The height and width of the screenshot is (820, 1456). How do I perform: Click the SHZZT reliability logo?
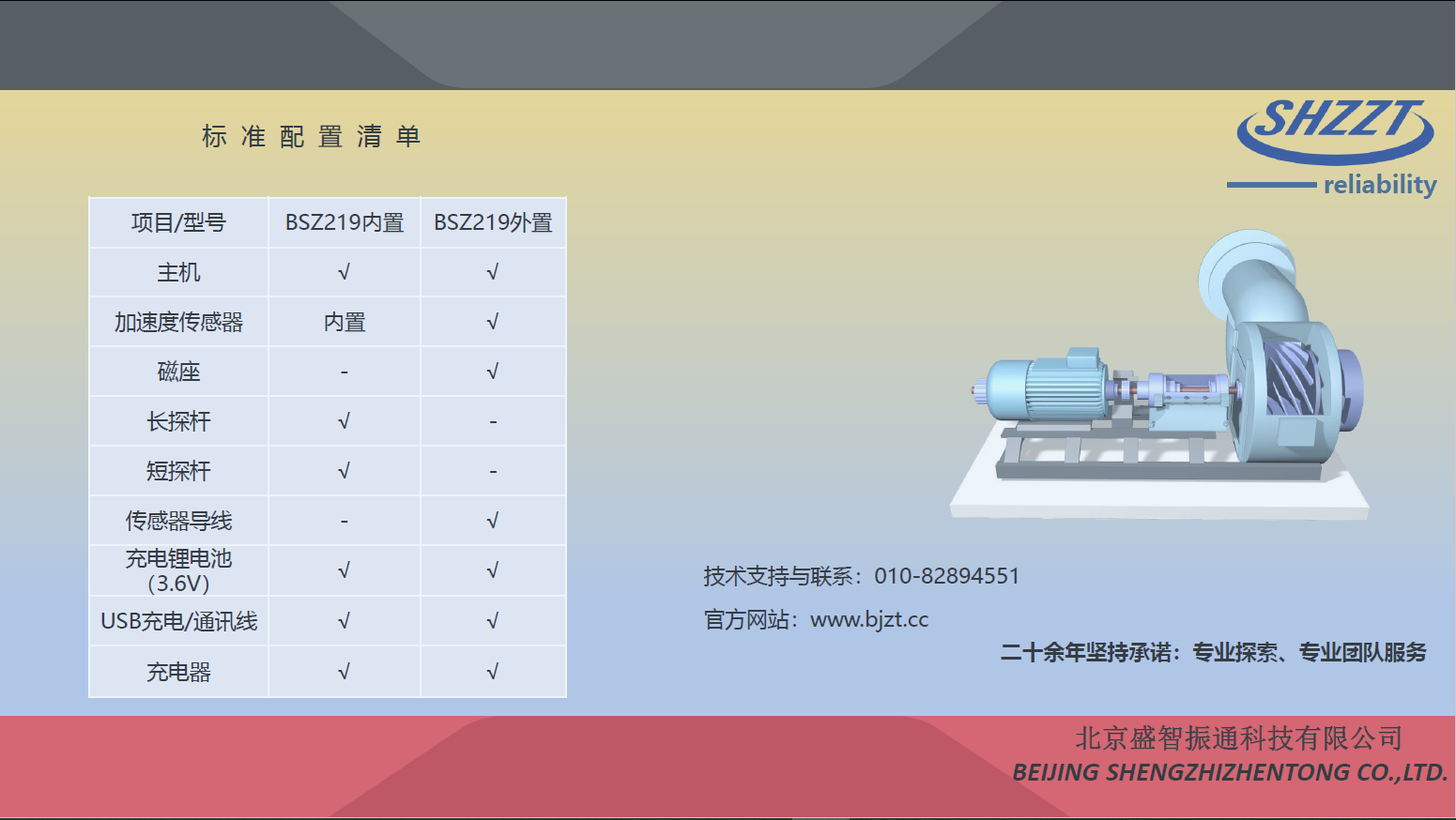(x=1333, y=147)
